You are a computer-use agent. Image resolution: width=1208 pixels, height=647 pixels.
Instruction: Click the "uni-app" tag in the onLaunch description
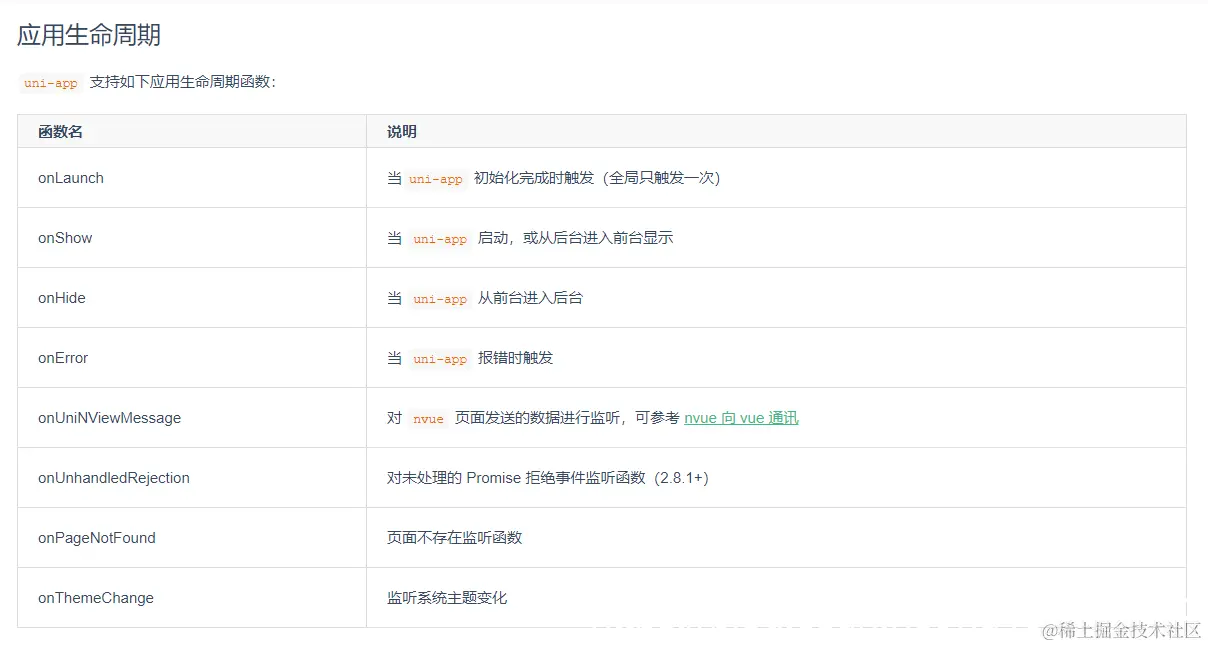pos(435,178)
